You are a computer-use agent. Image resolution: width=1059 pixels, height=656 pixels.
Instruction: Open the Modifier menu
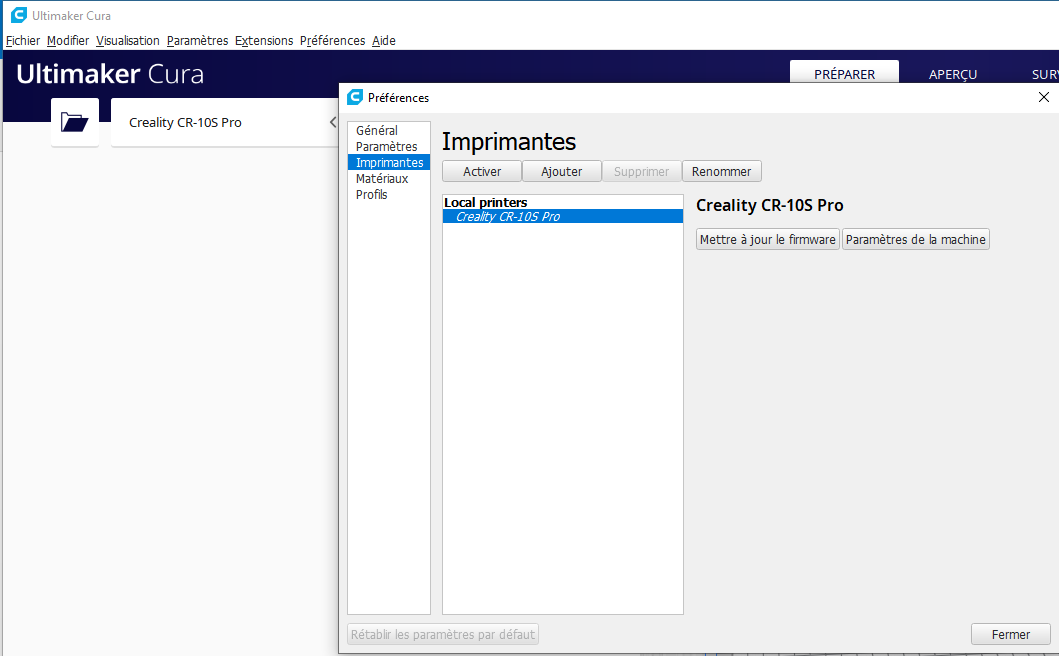coord(68,41)
